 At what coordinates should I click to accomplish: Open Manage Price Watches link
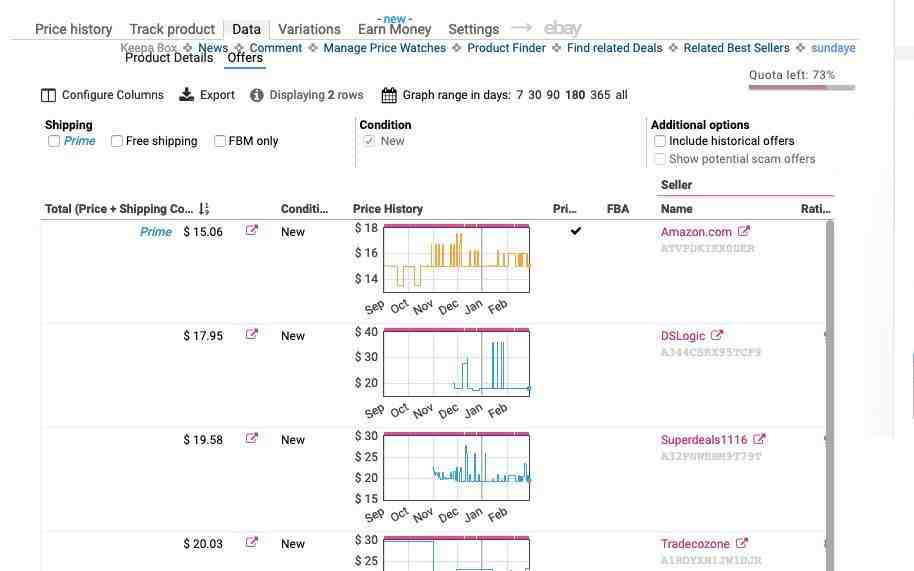385,48
